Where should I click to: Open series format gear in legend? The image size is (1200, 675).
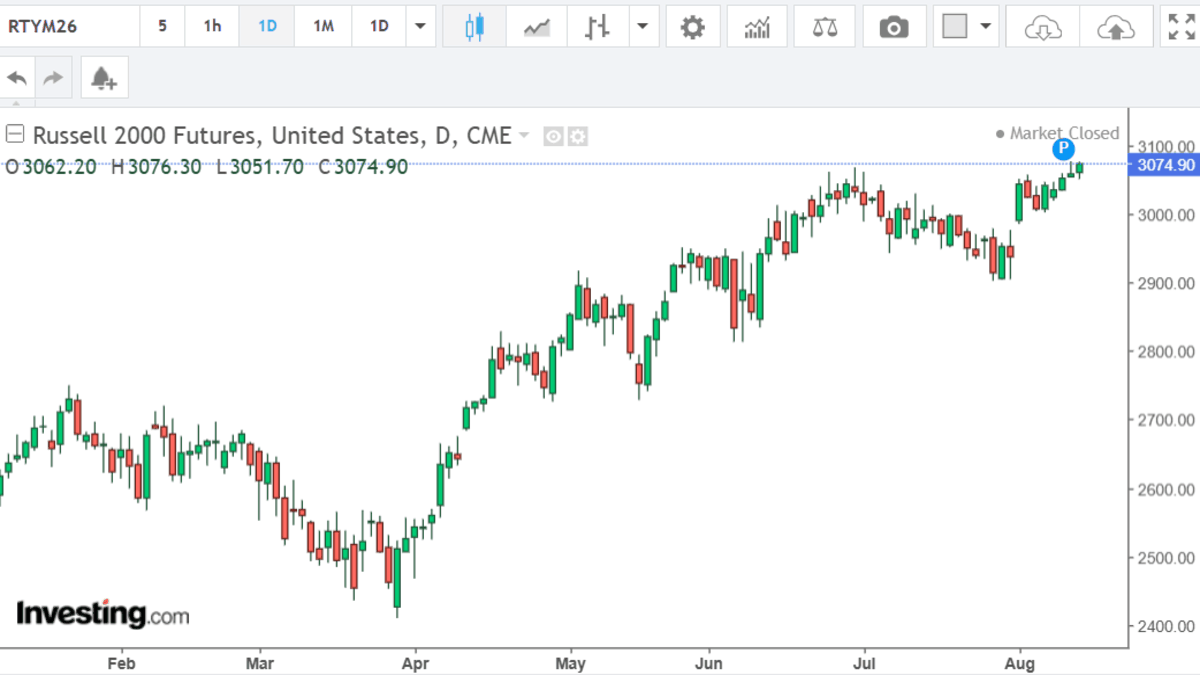coord(578,136)
